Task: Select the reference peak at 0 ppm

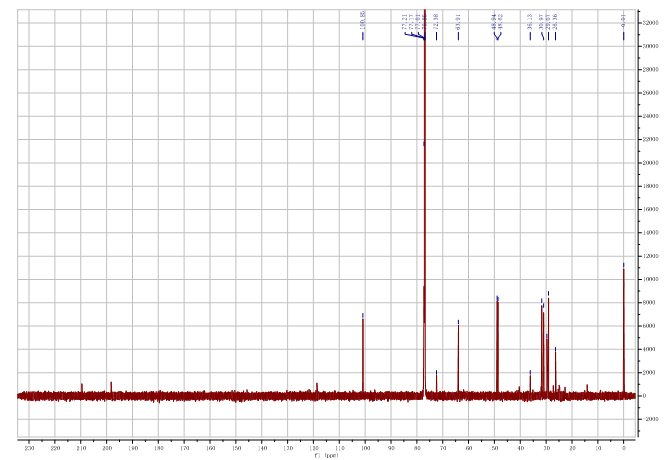Action: 624,331
